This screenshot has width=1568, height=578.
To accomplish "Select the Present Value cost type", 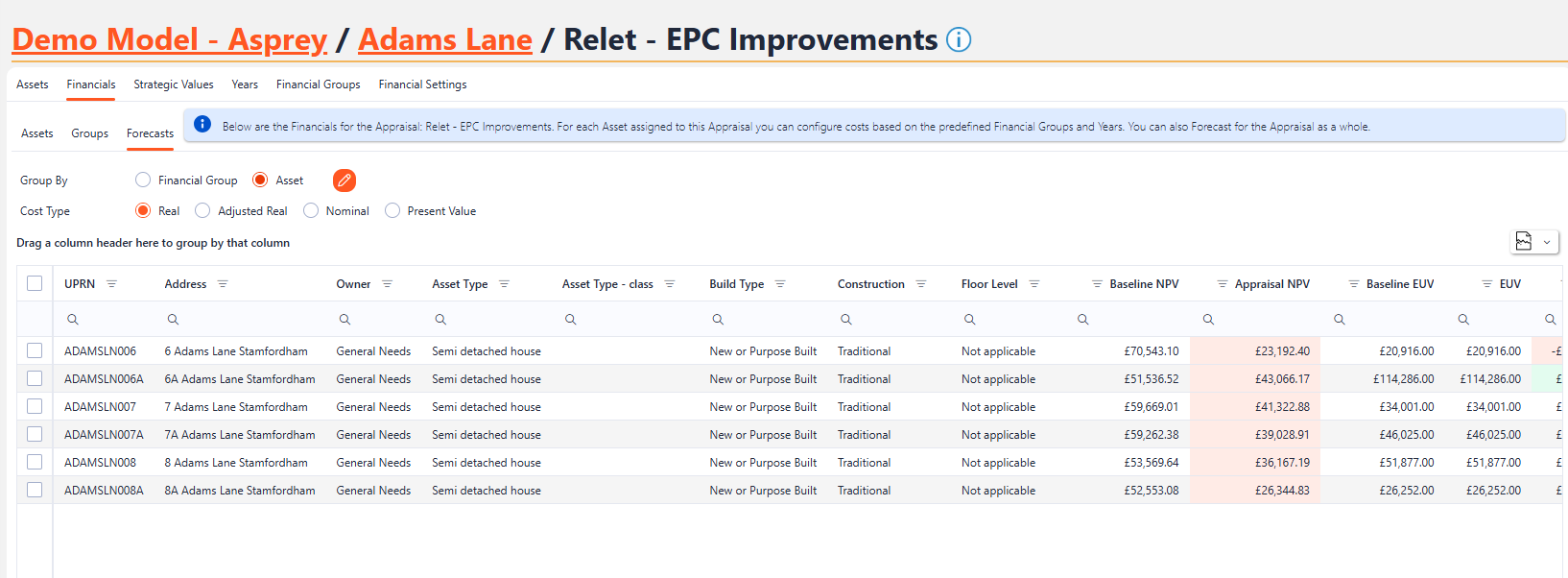I will click(392, 211).
